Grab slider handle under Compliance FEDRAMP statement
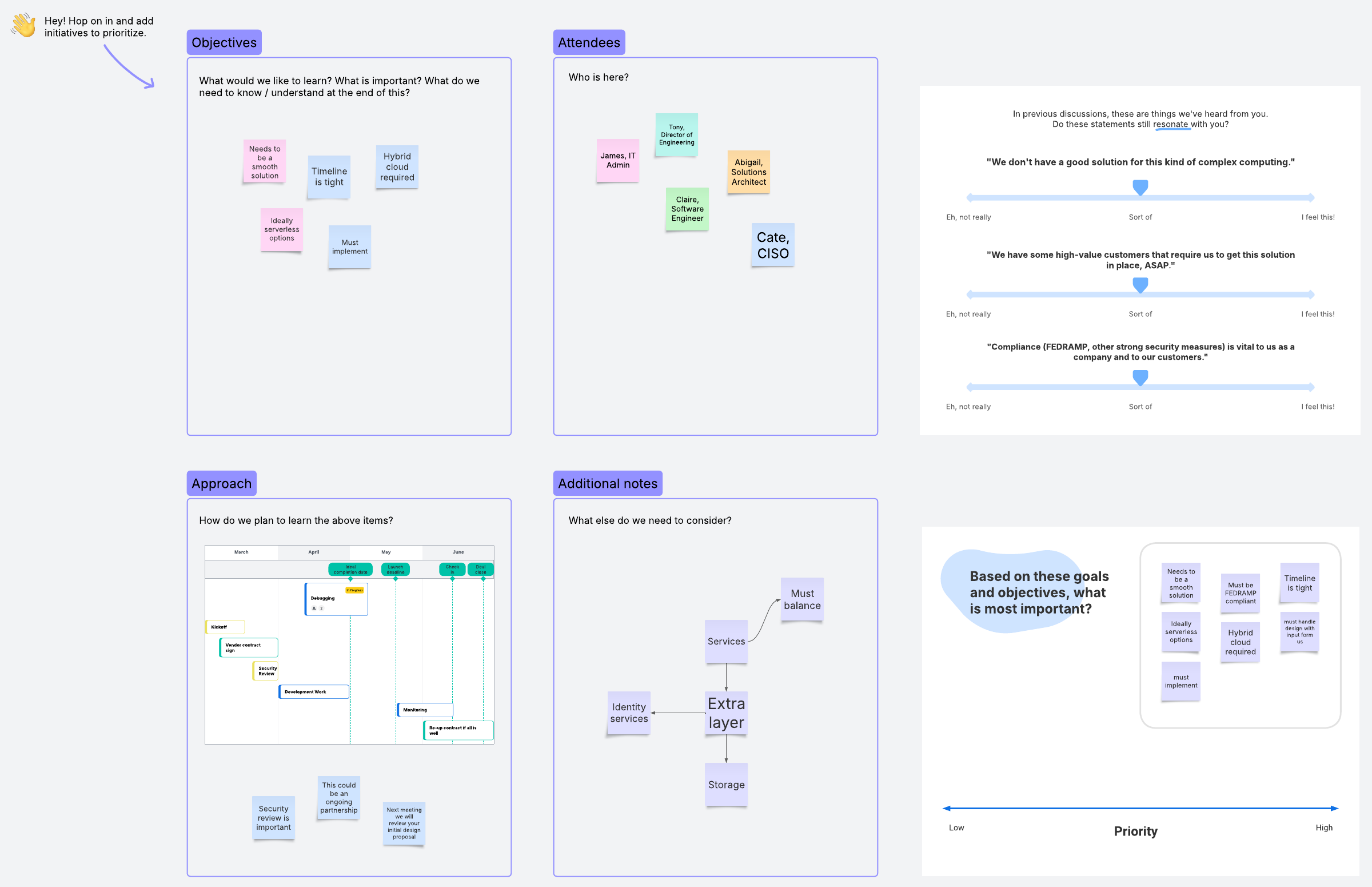1372x887 pixels. 1140,377
